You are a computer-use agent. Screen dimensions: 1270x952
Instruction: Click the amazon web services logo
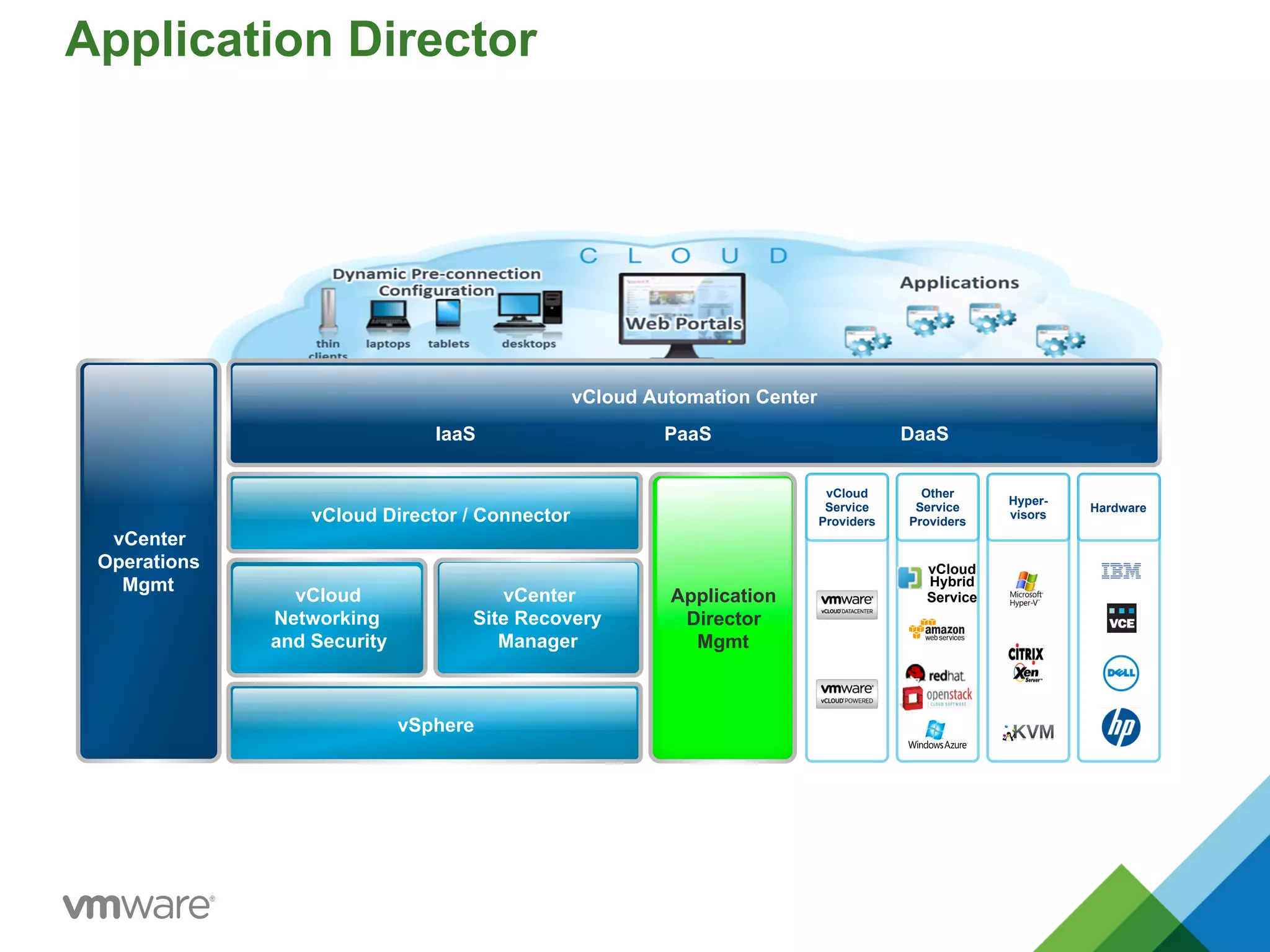point(937,630)
